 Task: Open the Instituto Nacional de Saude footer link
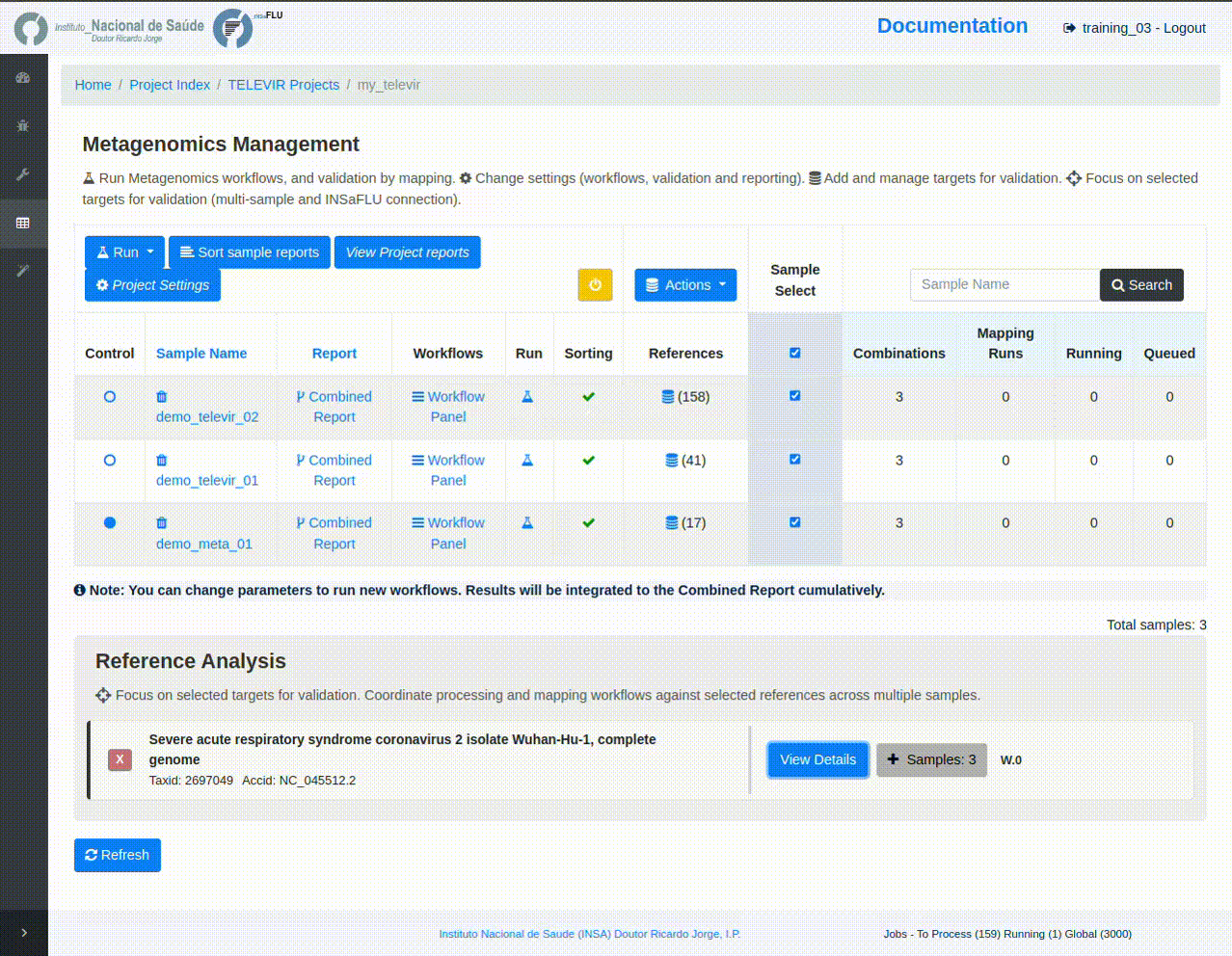click(x=590, y=934)
